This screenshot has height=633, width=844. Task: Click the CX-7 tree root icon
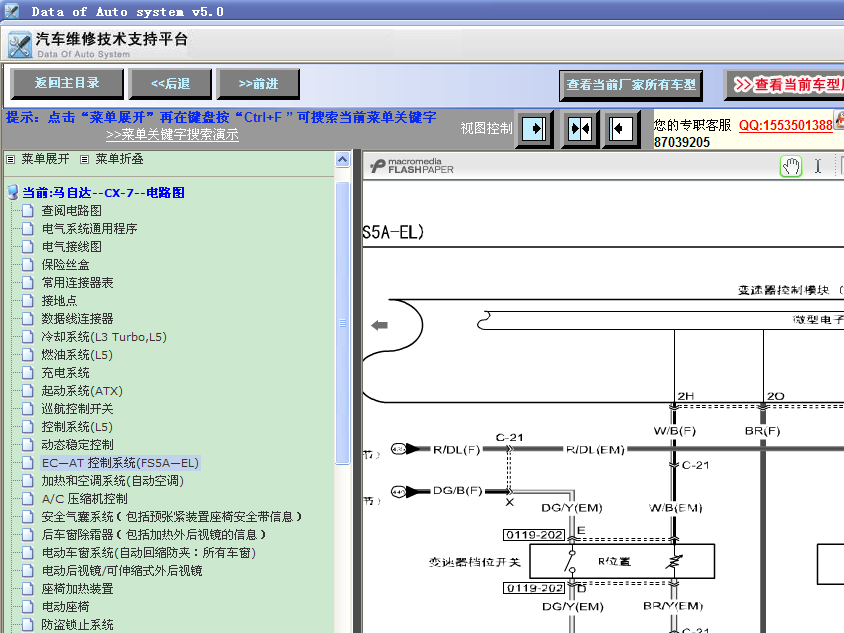pos(13,192)
